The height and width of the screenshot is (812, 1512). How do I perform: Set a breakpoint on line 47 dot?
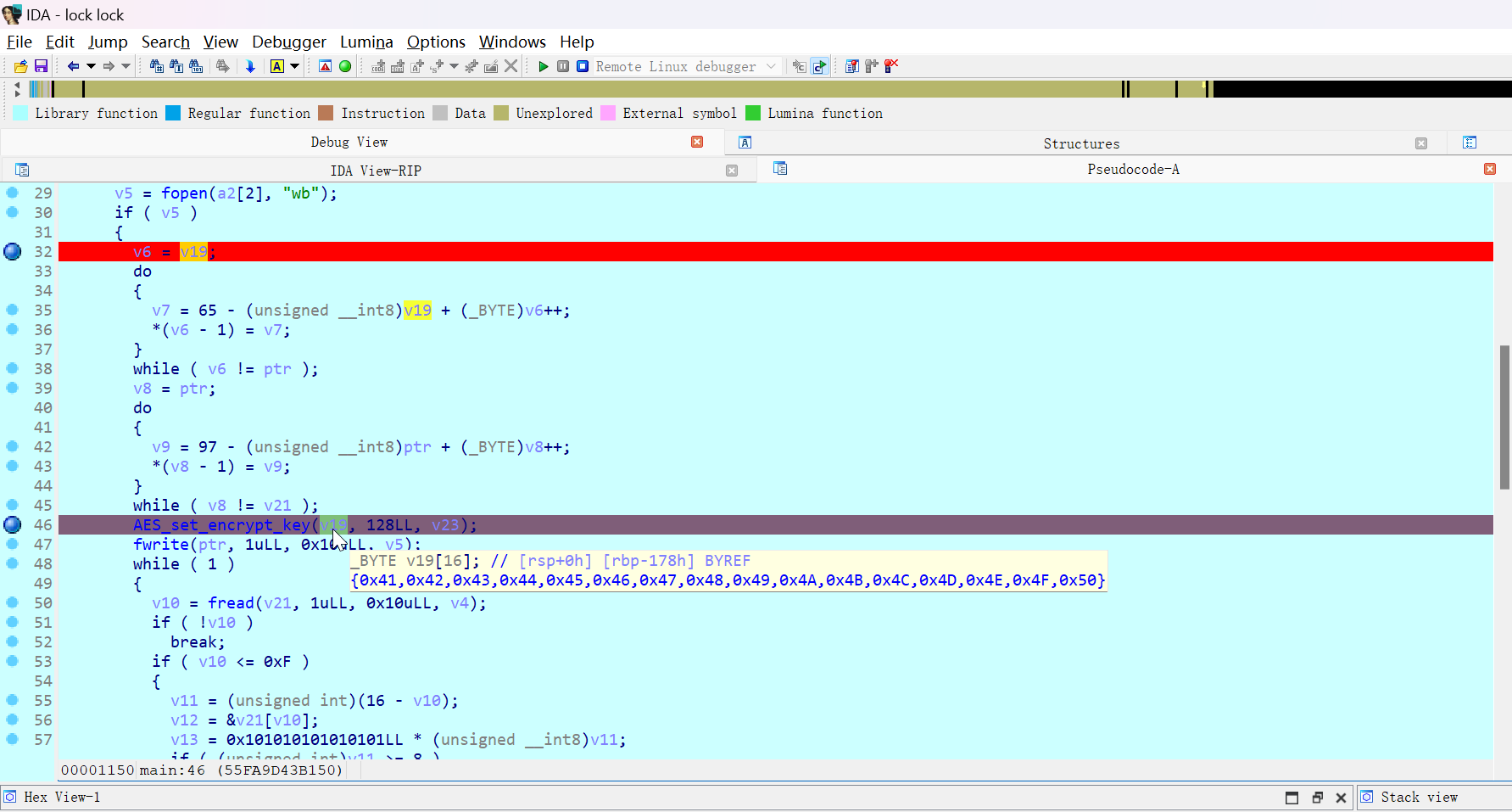coord(13,544)
